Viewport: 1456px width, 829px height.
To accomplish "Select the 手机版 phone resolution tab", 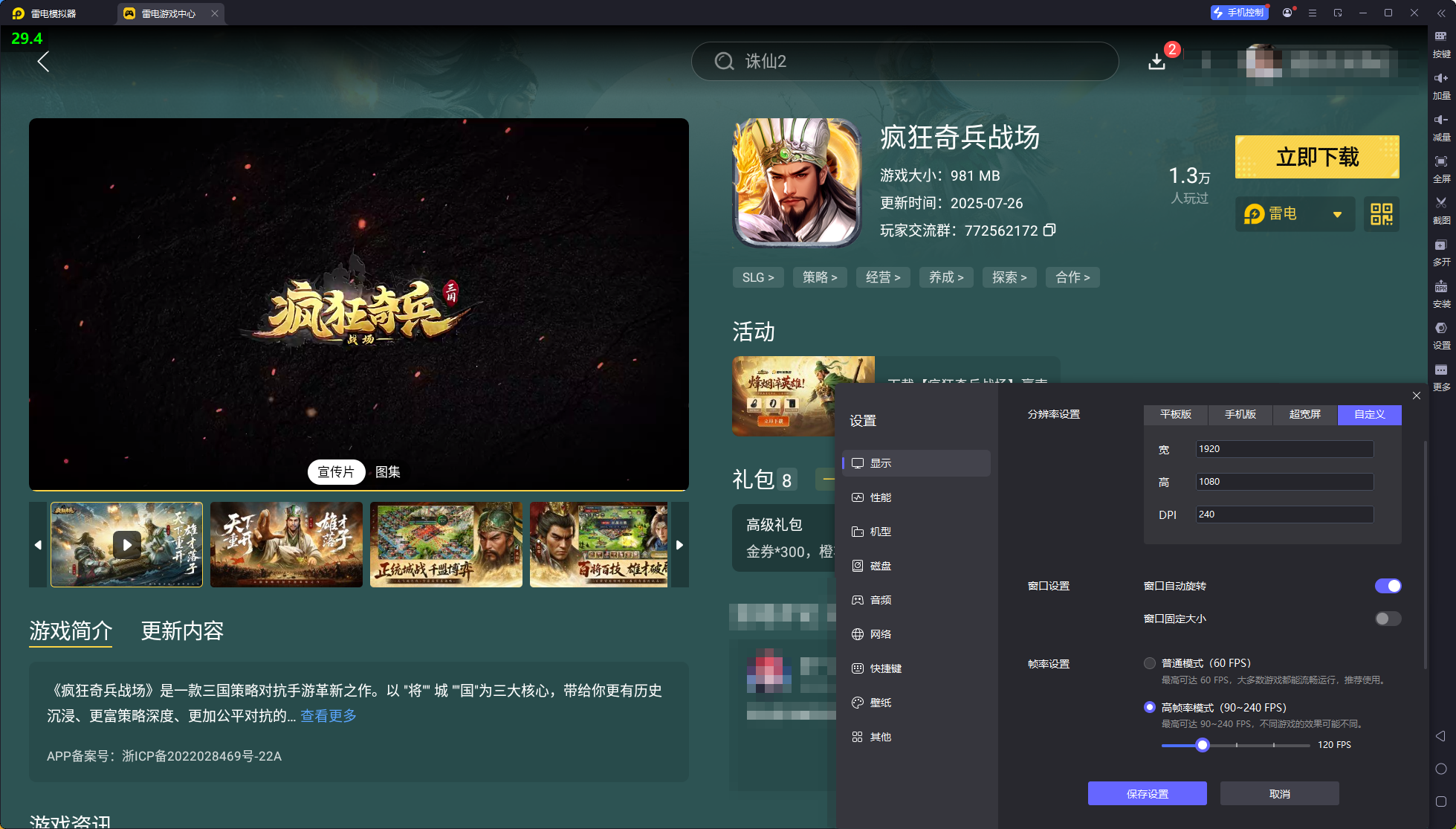I will coord(1240,415).
